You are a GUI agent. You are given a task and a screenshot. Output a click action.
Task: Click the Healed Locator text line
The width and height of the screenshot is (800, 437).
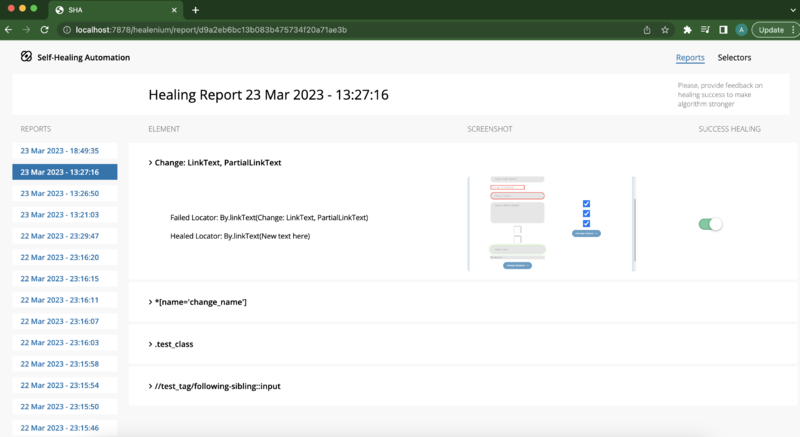240,236
